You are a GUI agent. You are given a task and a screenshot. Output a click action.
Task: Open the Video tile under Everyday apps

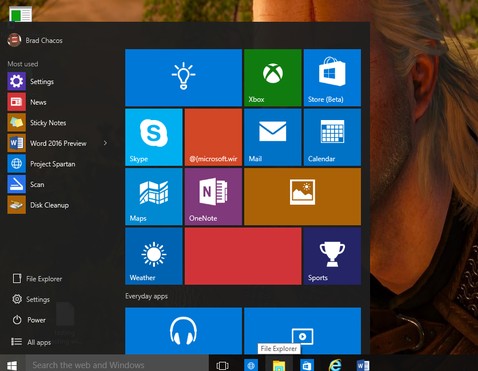click(x=302, y=331)
